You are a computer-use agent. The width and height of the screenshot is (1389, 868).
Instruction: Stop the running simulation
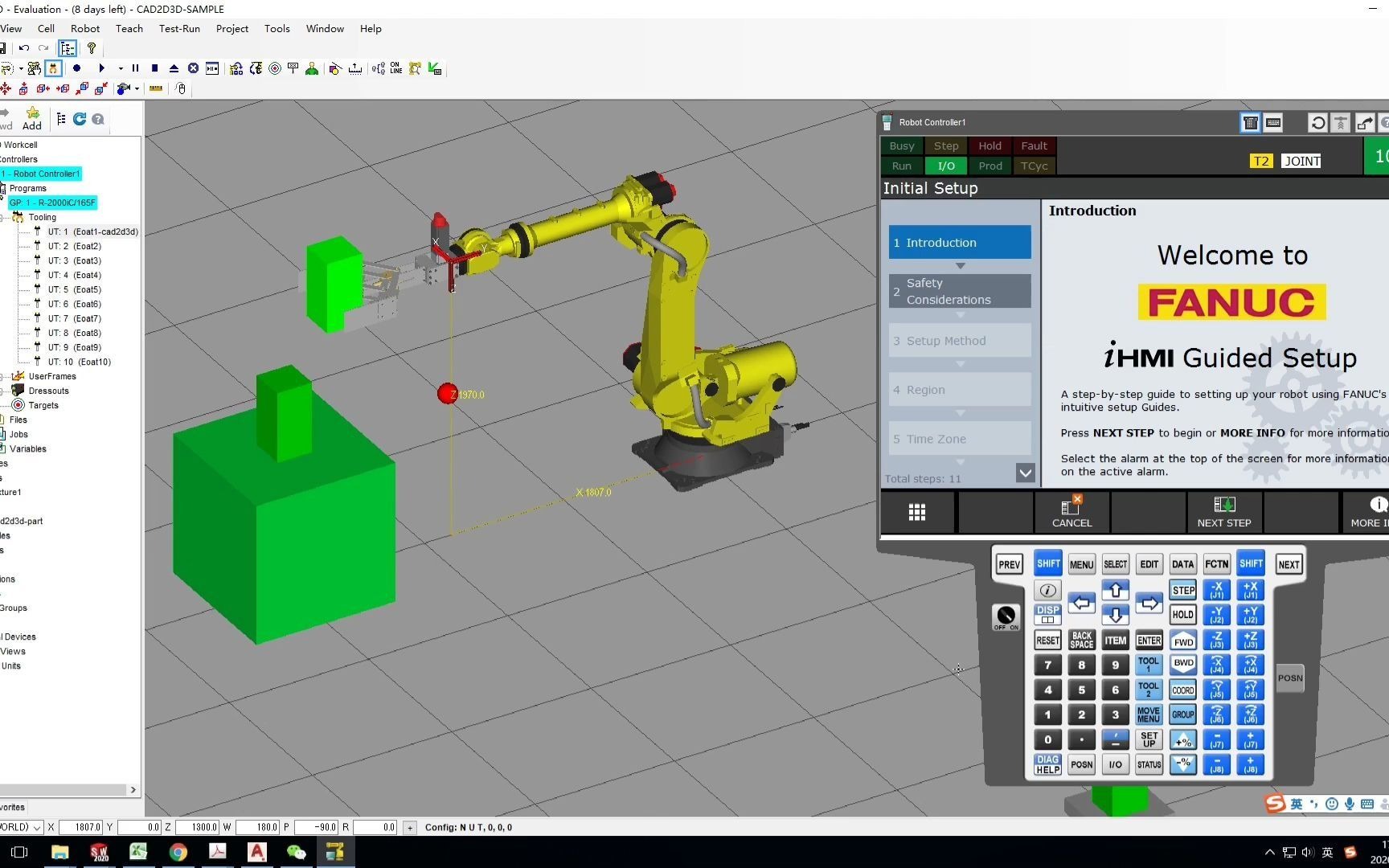point(154,68)
